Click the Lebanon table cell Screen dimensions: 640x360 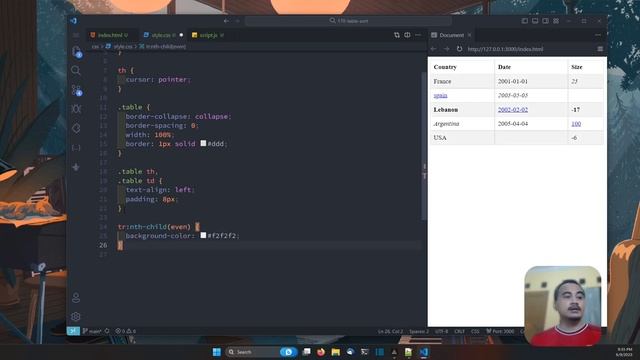click(462, 109)
